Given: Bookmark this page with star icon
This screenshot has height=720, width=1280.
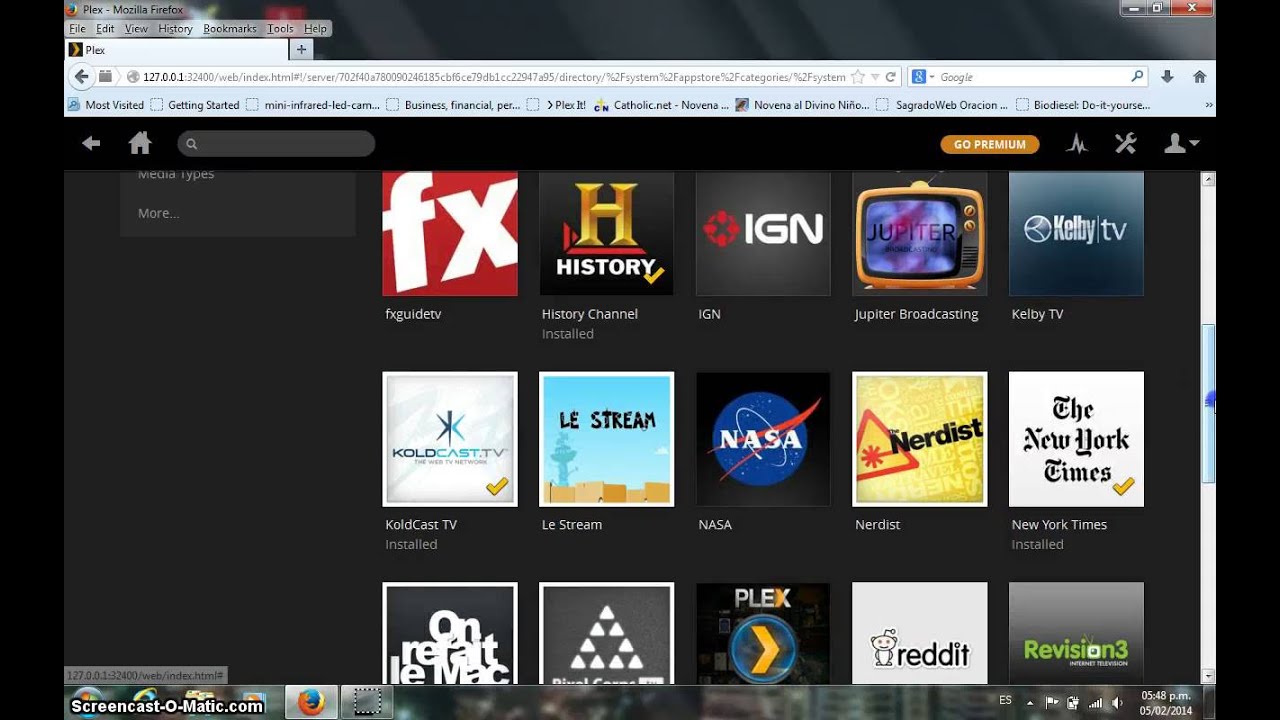Looking at the screenshot, I should click(857, 77).
